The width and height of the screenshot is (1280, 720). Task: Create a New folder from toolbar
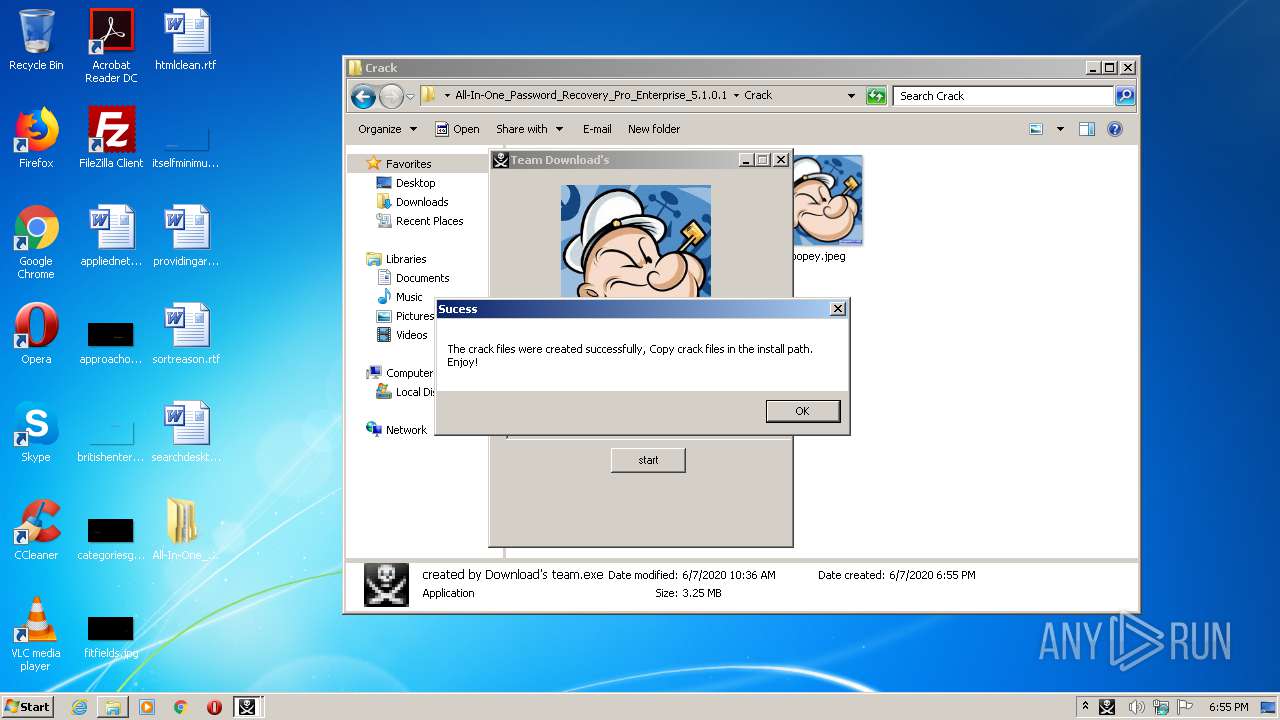[654, 129]
